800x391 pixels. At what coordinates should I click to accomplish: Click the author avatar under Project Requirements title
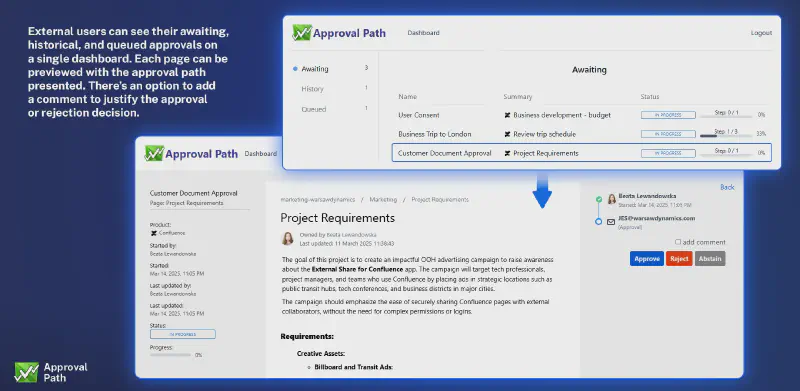288,238
